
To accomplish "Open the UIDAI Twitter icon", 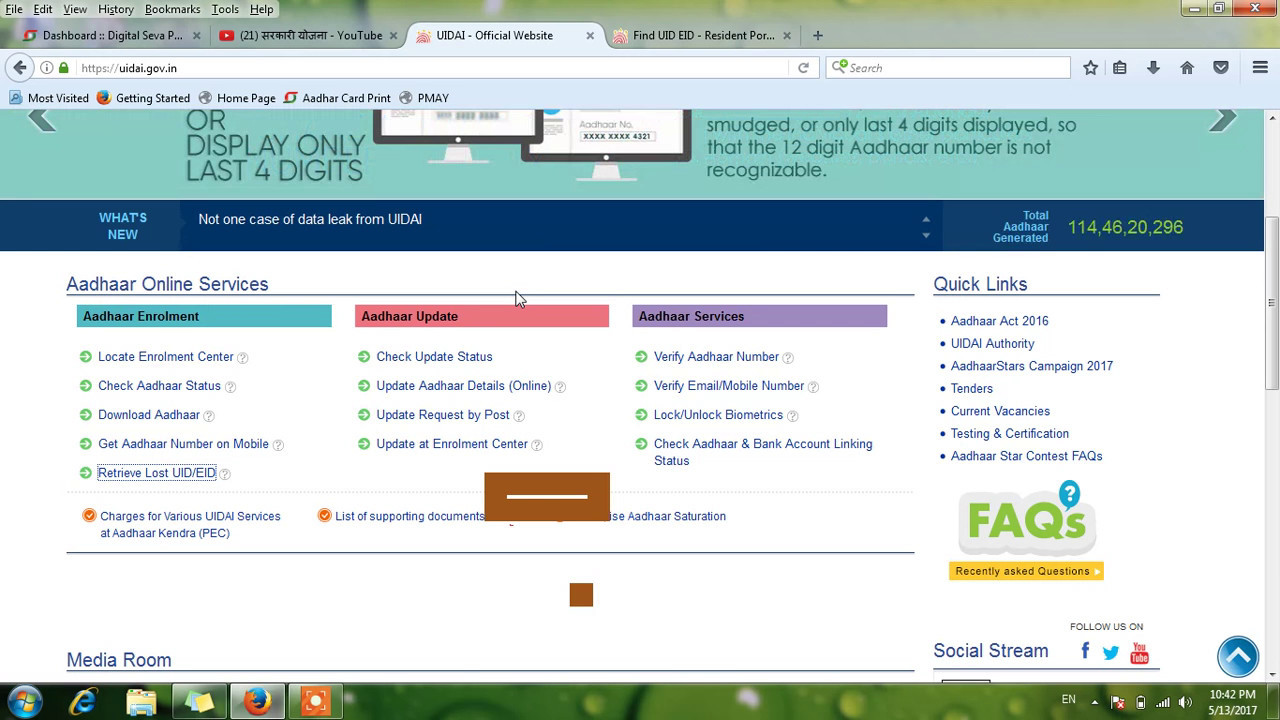I will (x=1111, y=653).
